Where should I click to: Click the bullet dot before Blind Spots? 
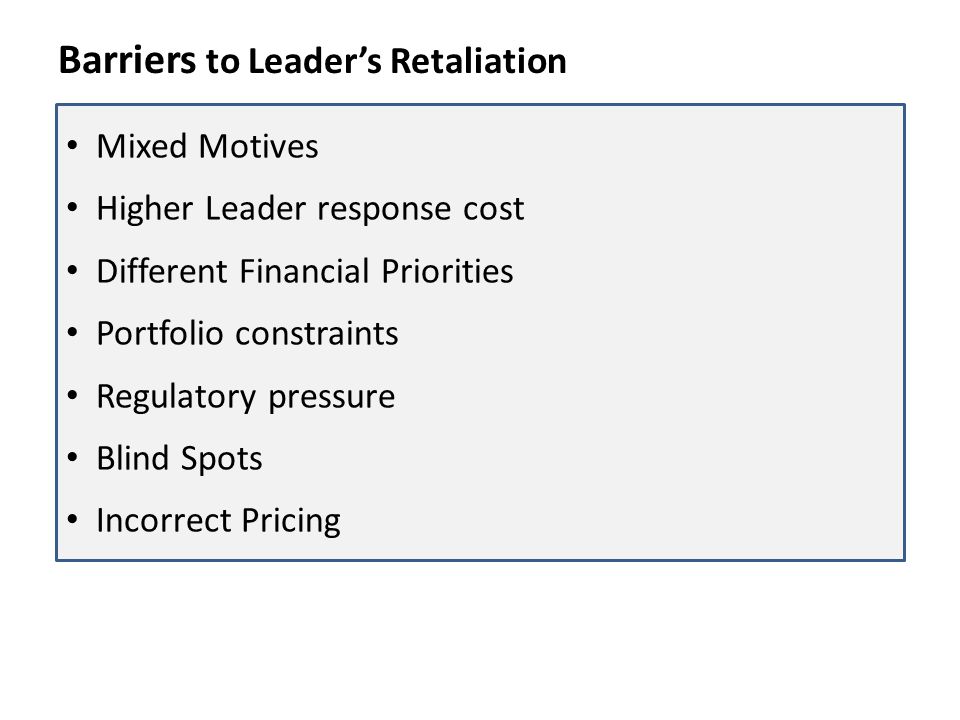pos(73,457)
